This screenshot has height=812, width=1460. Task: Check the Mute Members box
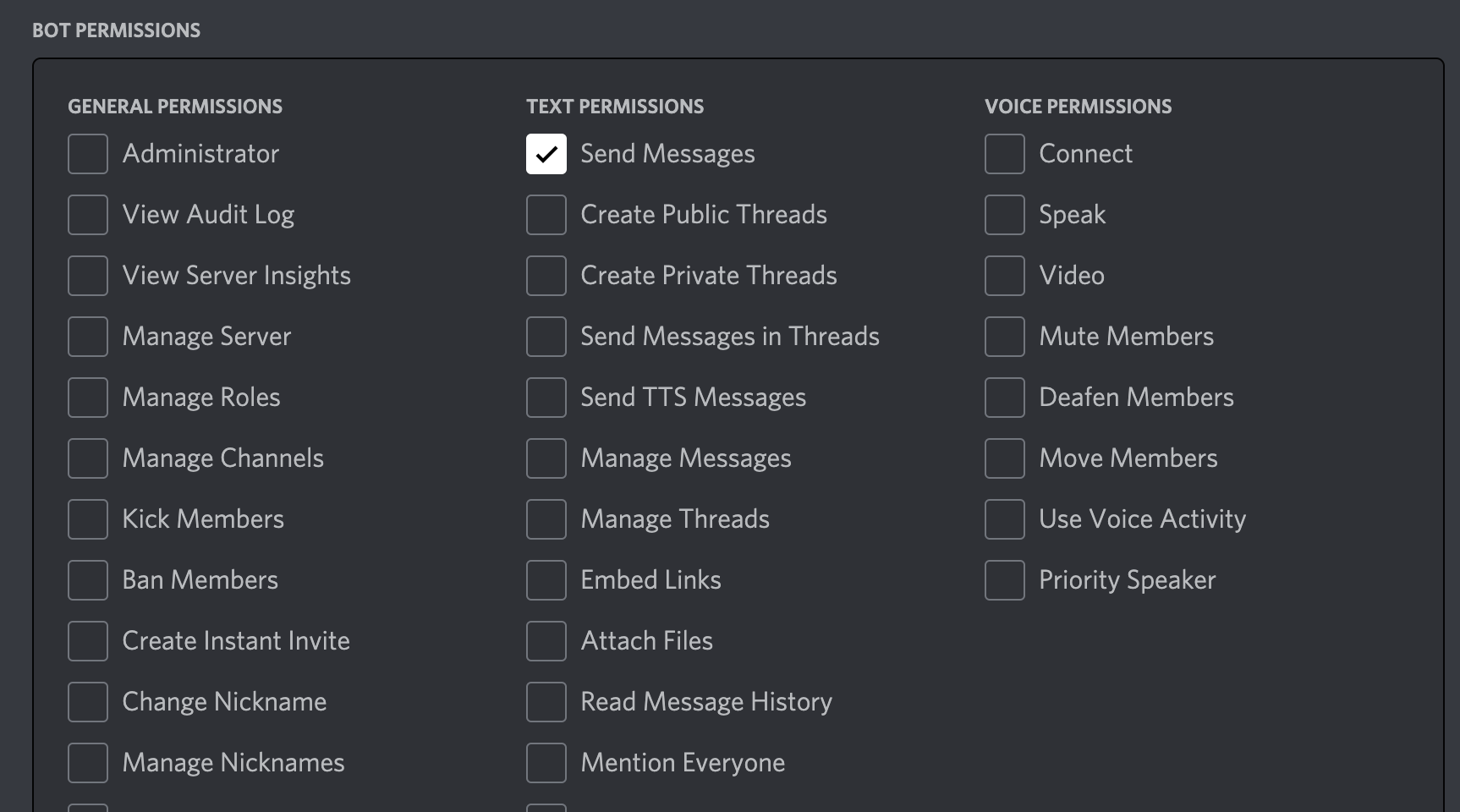point(1005,337)
